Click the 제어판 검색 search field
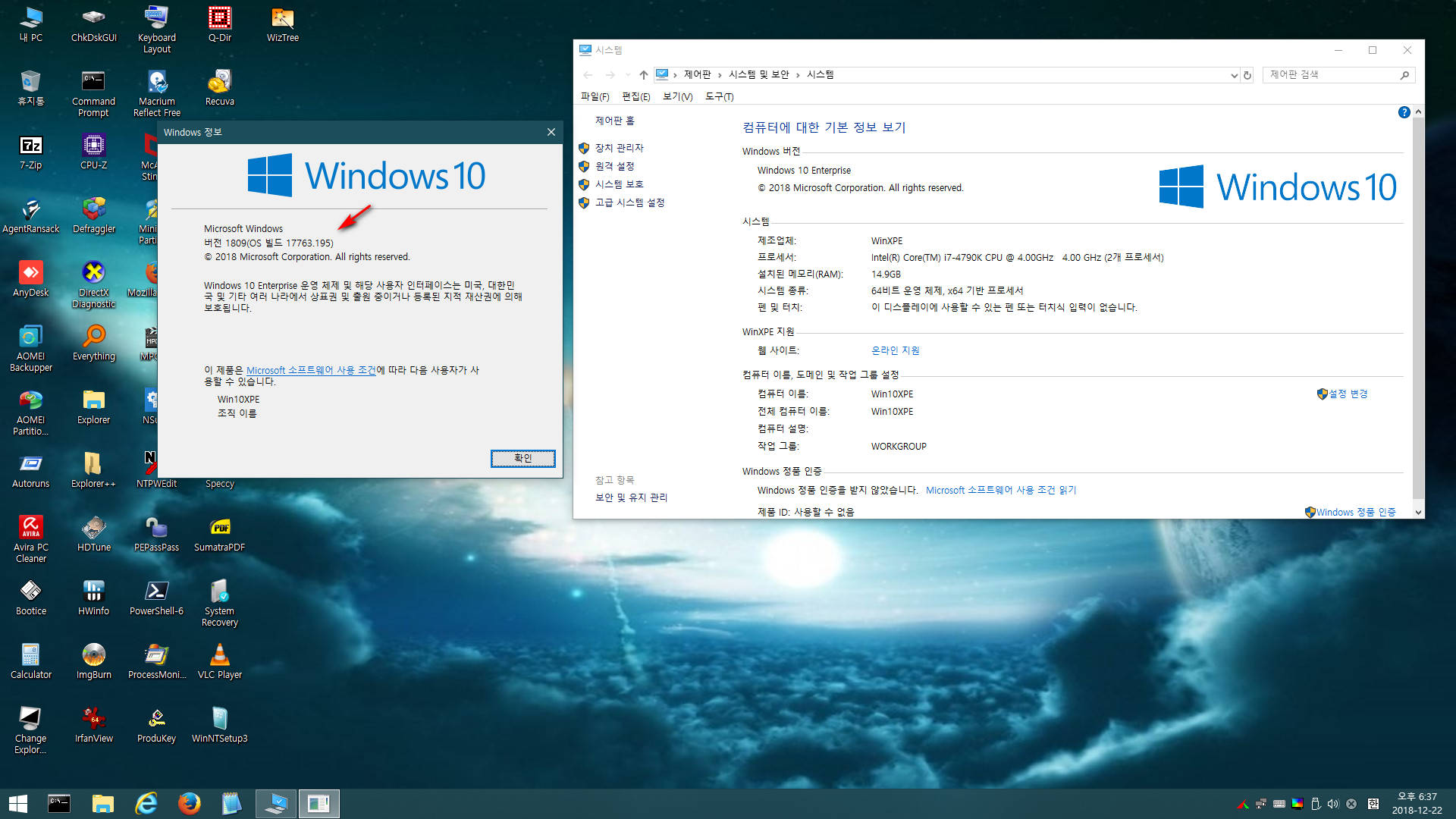The image size is (1456, 819). [1338, 74]
